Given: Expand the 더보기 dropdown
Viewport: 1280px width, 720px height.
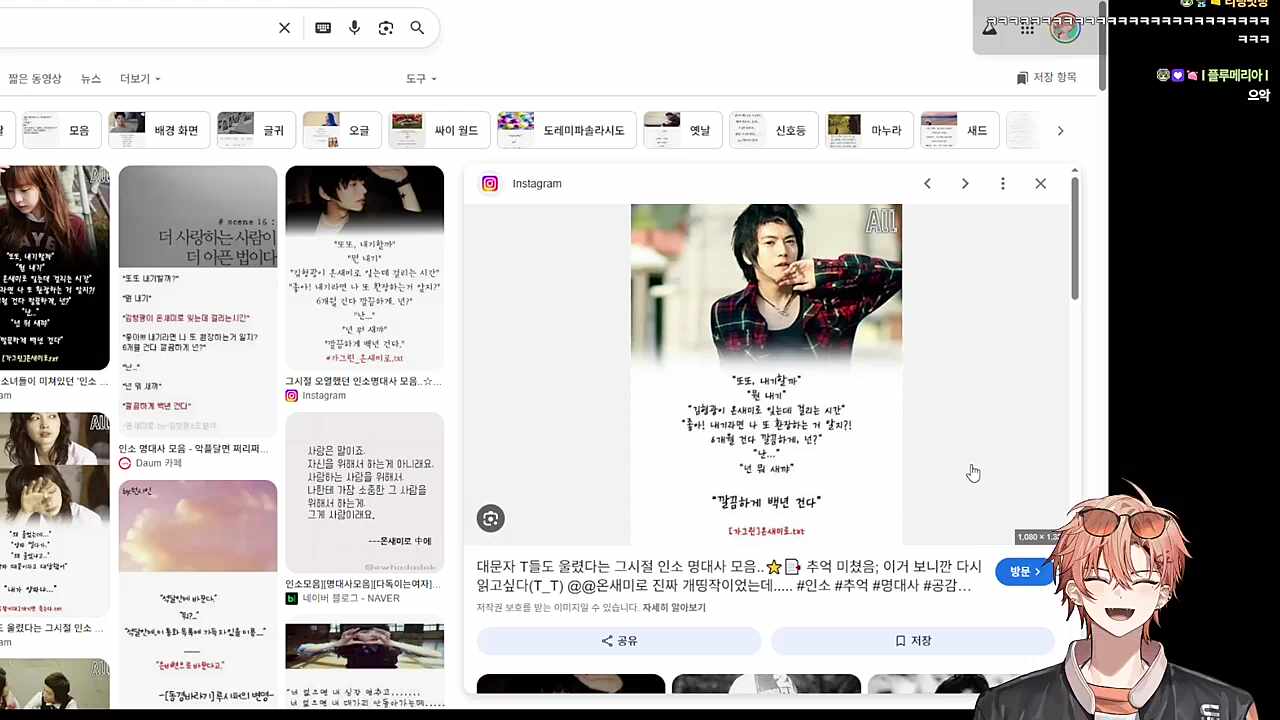Looking at the screenshot, I should pyautogui.click(x=140, y=79).
